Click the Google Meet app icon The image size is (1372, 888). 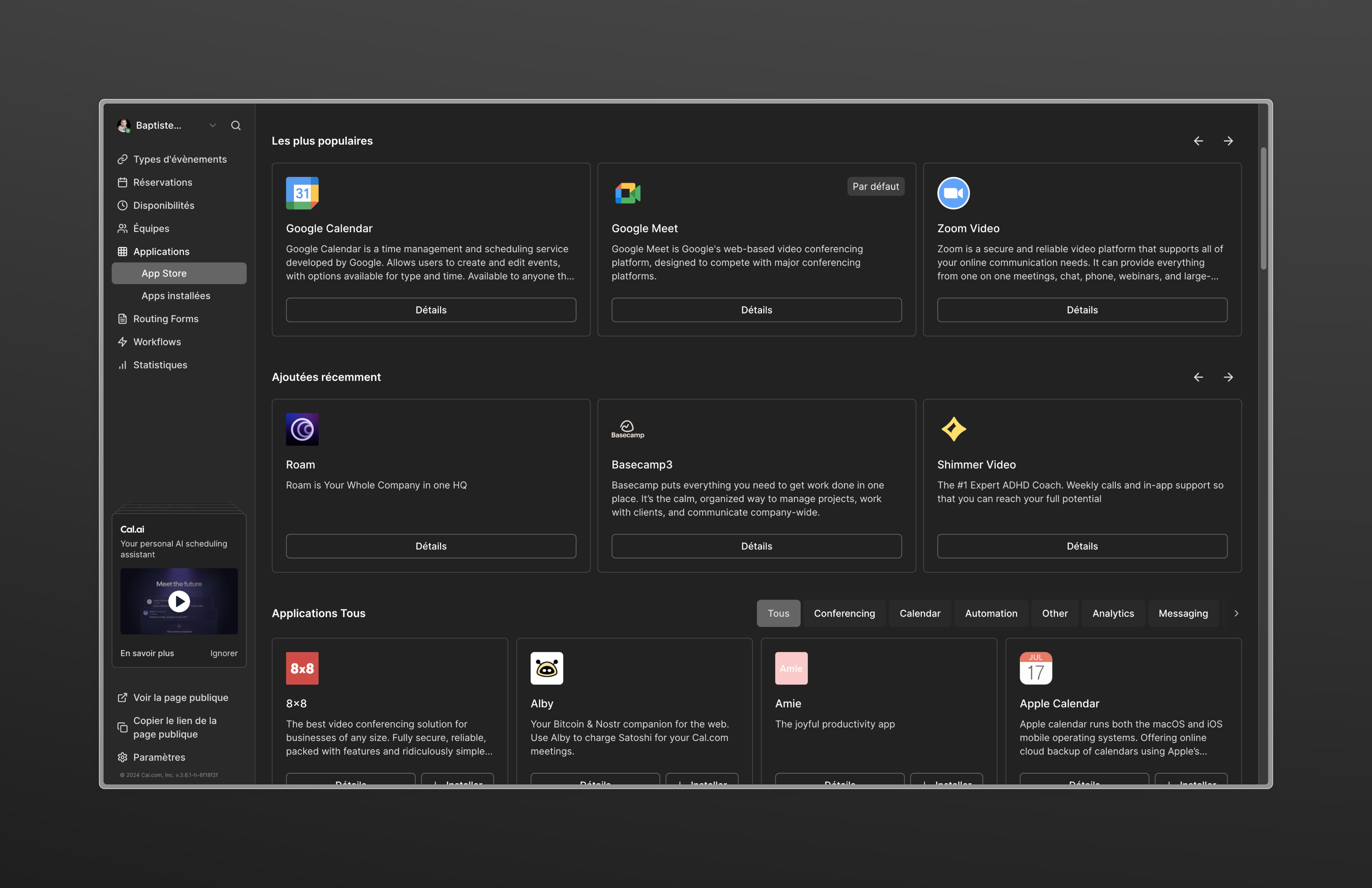[628, 193]
